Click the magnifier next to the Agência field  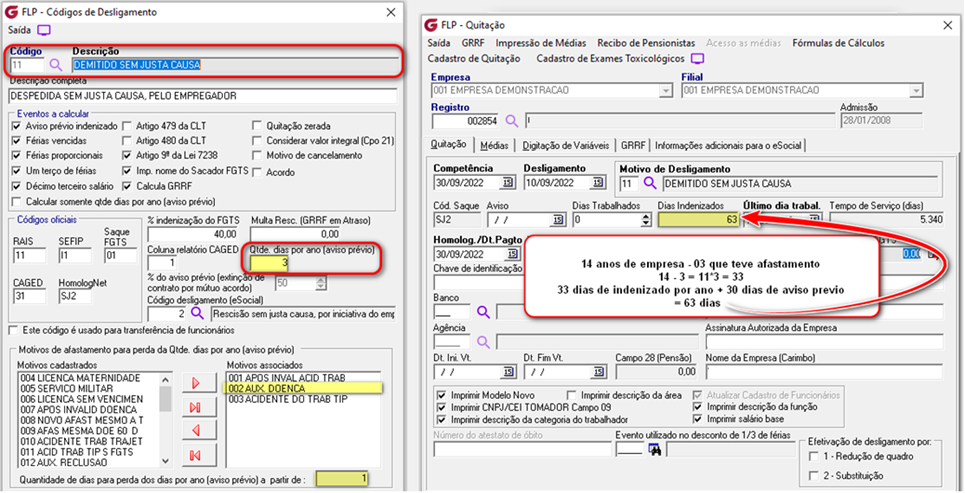point(483,341)
